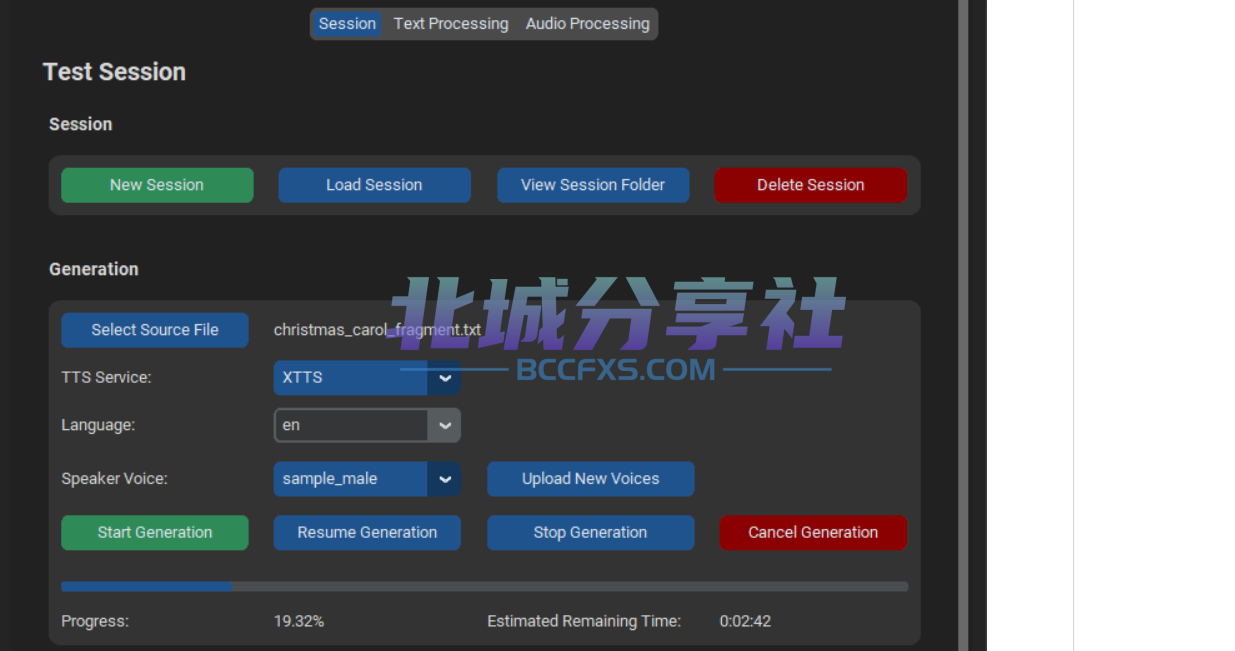The width and height of the screenshot is (1235, 651).
Task: Open the Audio Processing tab
Action: point(588,24)
